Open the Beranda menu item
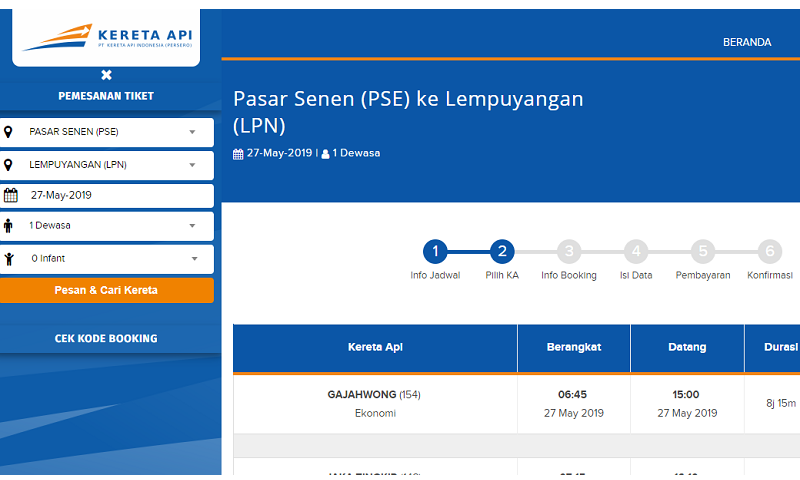Viewport: 800px width, 480px height. 746,43
